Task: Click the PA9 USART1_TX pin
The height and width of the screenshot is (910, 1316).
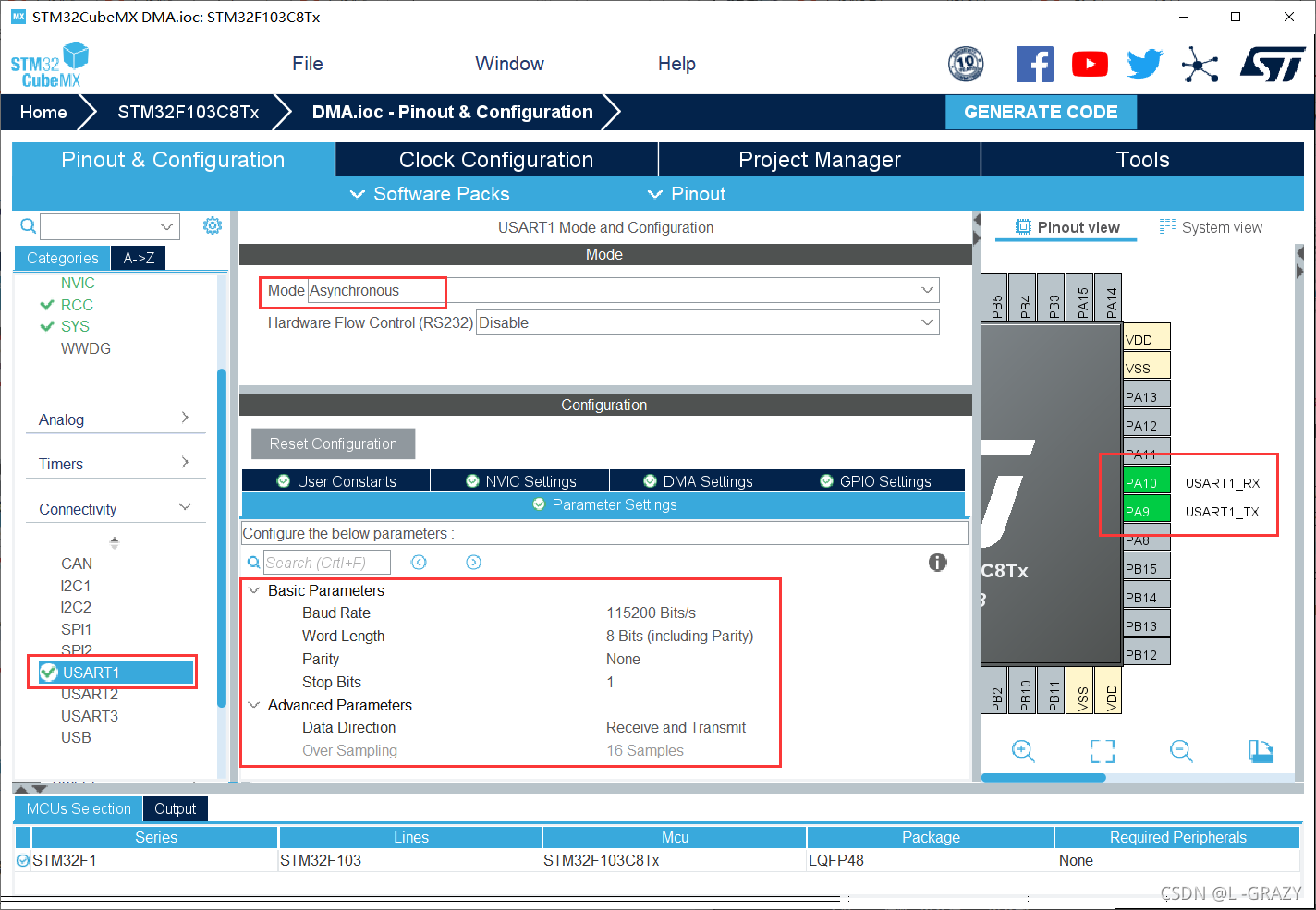Action: click(x=1147, y=511)
